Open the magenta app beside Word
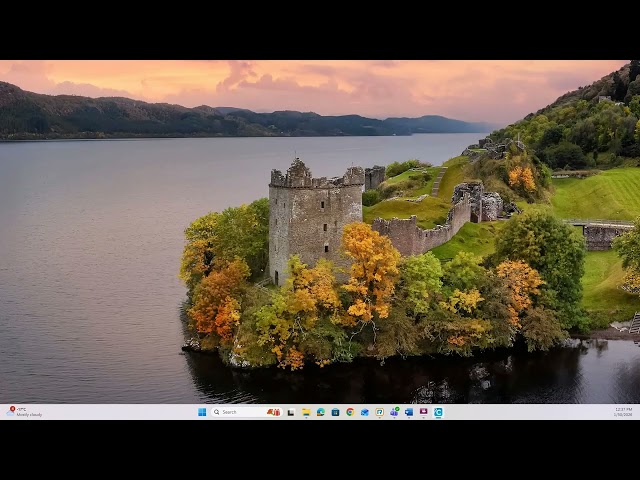The image size is (640, 480). click(424, 412)
